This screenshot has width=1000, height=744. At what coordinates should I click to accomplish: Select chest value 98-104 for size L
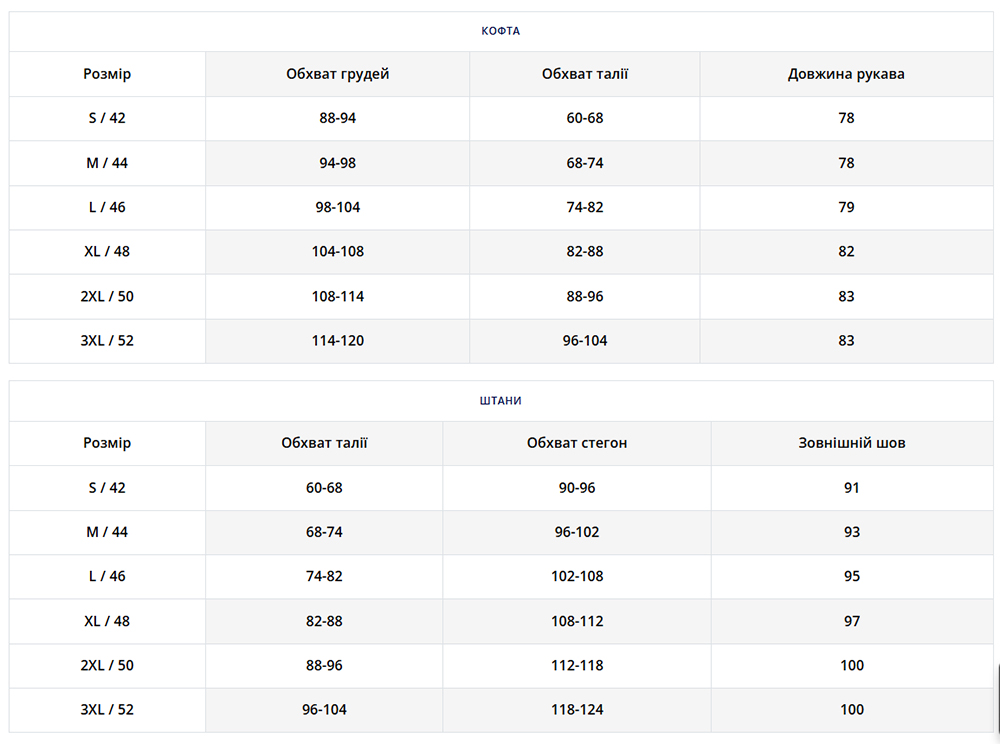337,207
